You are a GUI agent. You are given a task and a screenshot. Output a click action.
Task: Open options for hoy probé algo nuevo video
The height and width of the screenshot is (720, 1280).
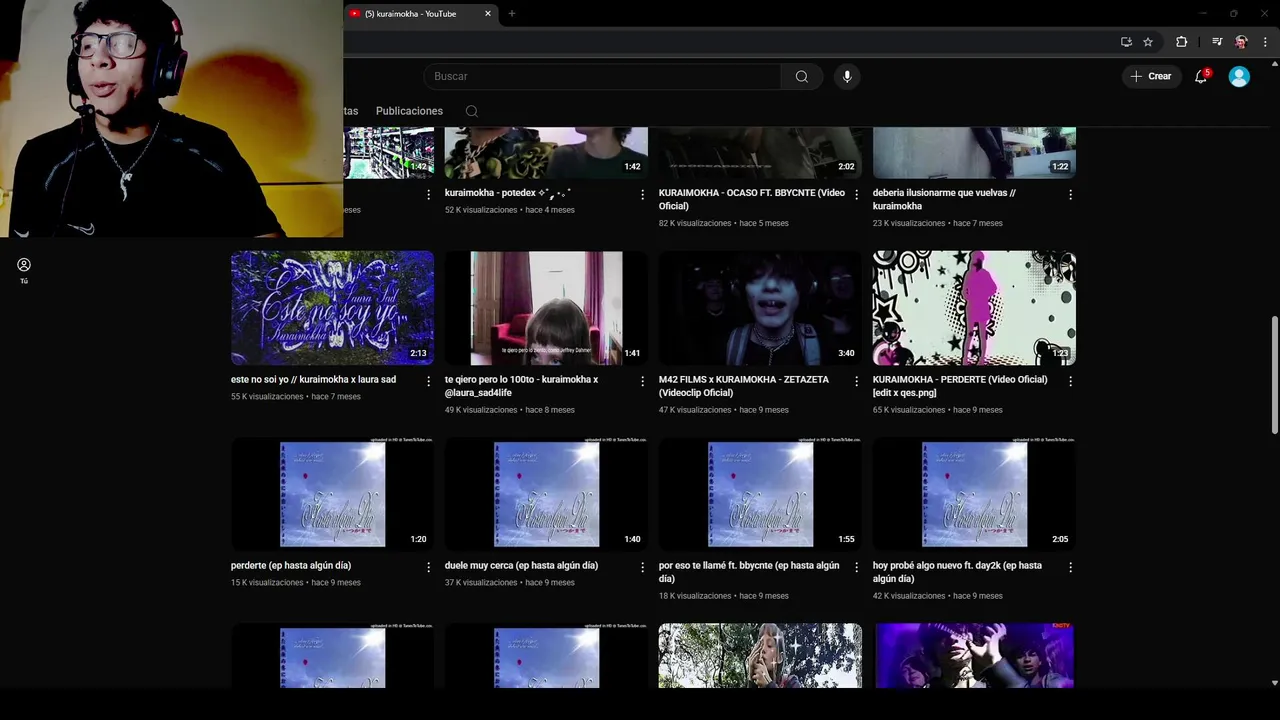(x=1071, y=567)
